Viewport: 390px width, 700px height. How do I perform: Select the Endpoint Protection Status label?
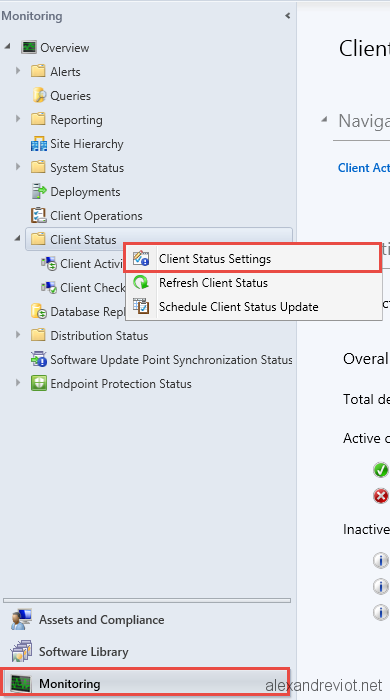click(x=120, y=384)
